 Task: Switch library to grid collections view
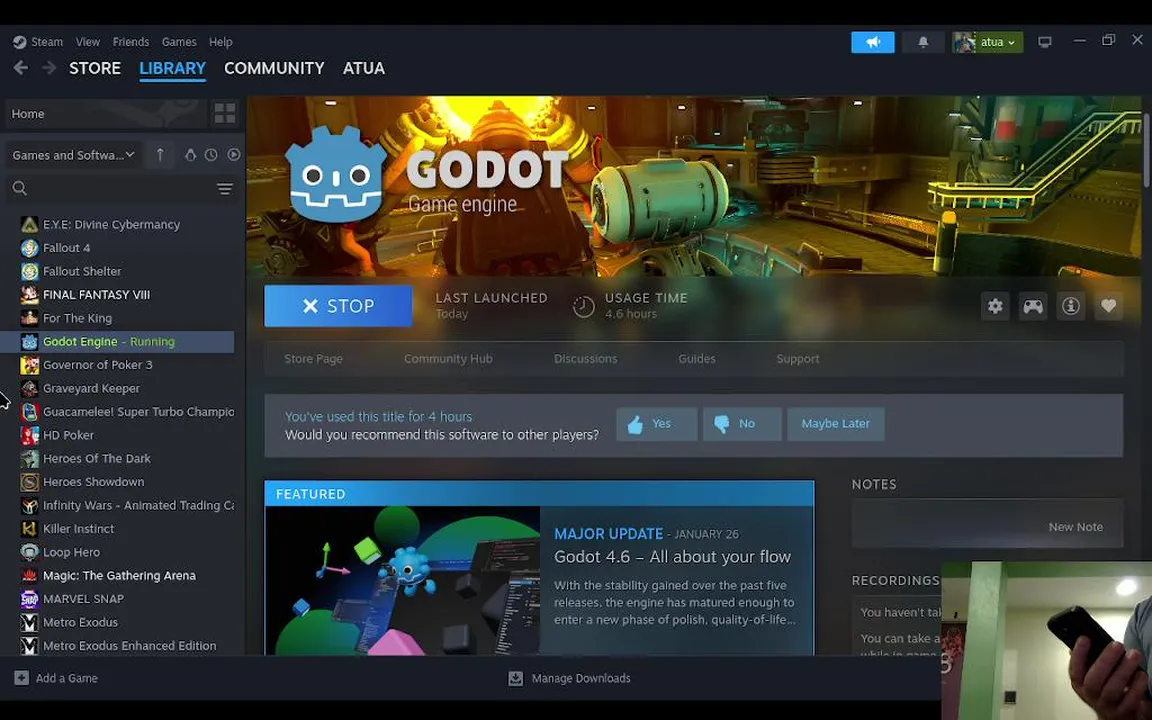[x=225, y=113]
